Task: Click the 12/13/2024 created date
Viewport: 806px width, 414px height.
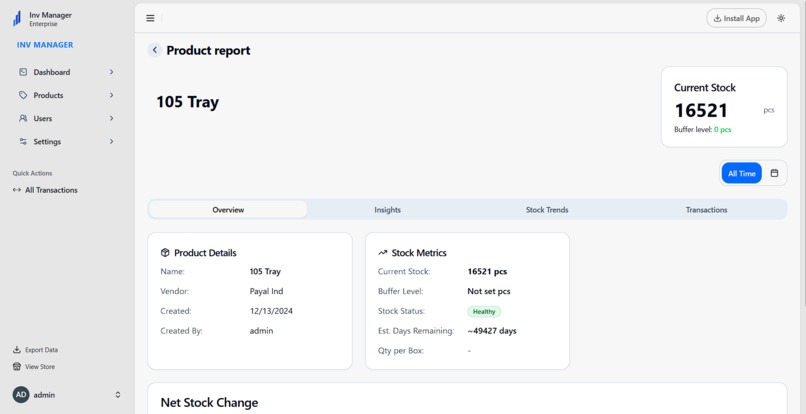Action: (271, 311)
